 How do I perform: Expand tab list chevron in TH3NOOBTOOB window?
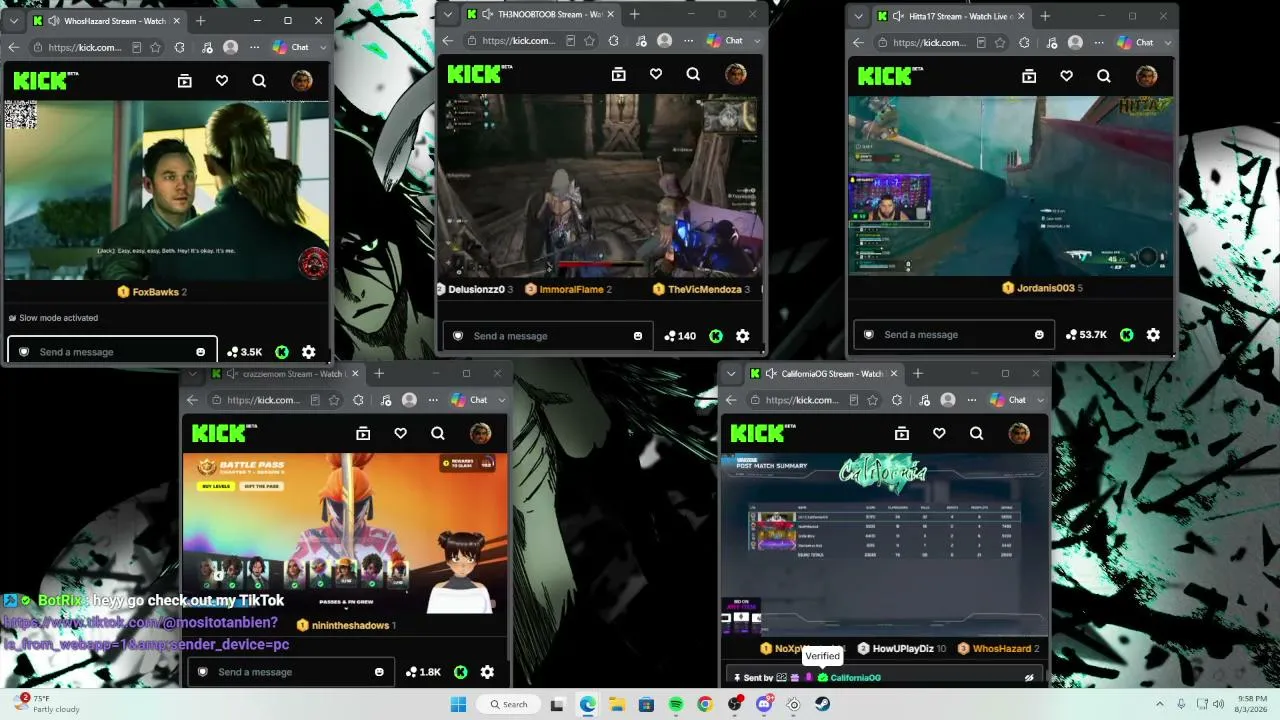click(x=450, y=14)
